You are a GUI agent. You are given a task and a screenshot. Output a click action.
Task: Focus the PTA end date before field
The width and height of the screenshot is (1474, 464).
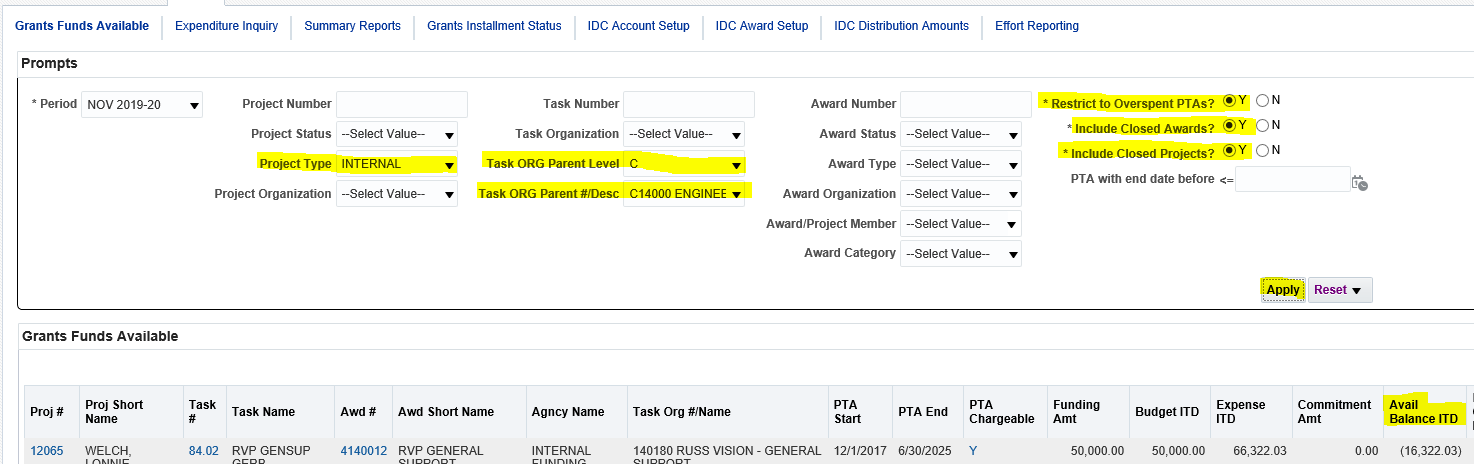tap(1292, 179)
